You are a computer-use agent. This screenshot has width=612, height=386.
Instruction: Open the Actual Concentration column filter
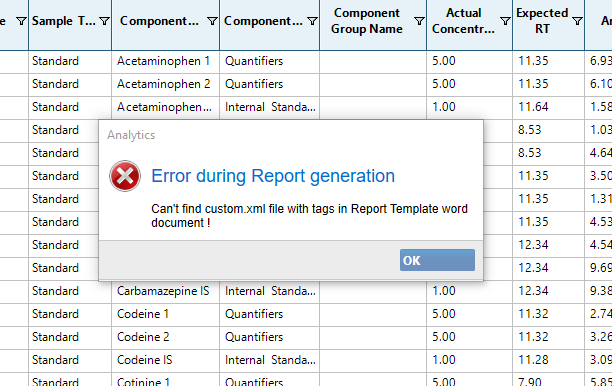click(x=505, y=21)
